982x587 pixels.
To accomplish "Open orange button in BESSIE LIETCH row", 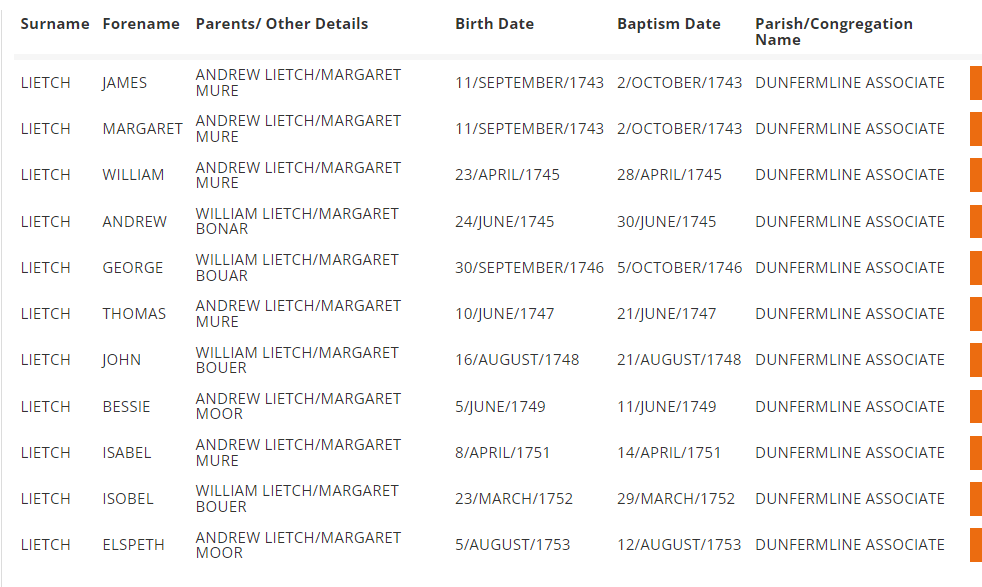I will coord(975,406).
